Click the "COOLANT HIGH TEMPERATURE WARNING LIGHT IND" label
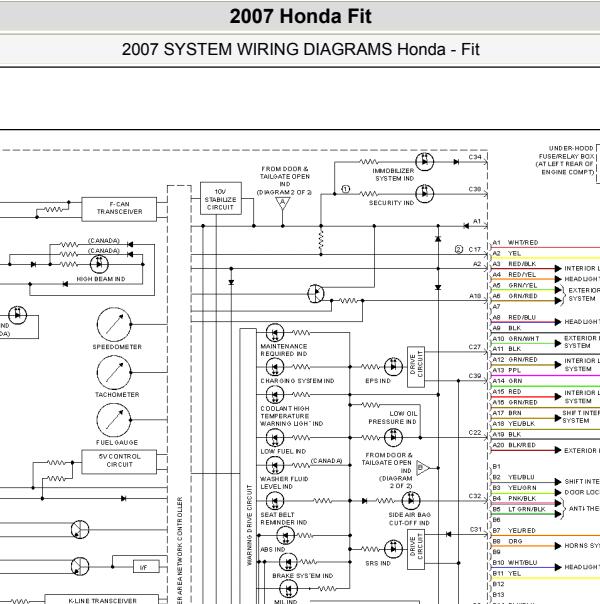The width and height of the screenshot is (600, 604). point(292,416)
